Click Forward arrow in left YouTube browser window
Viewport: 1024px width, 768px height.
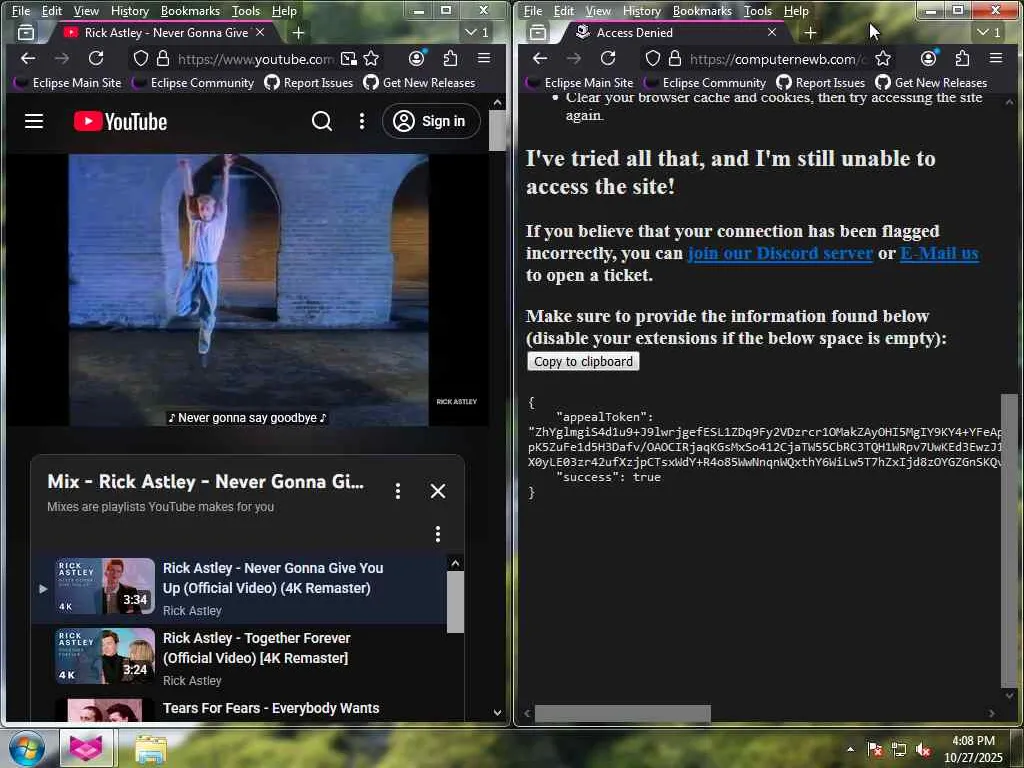point(61,59)
